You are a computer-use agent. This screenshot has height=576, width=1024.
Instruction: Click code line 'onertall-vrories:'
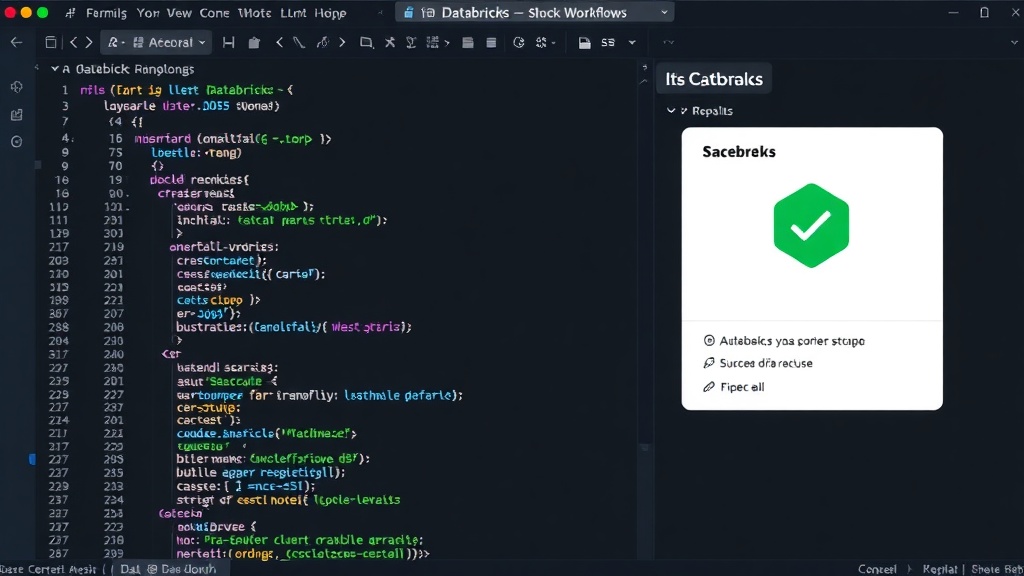(224, 247)
